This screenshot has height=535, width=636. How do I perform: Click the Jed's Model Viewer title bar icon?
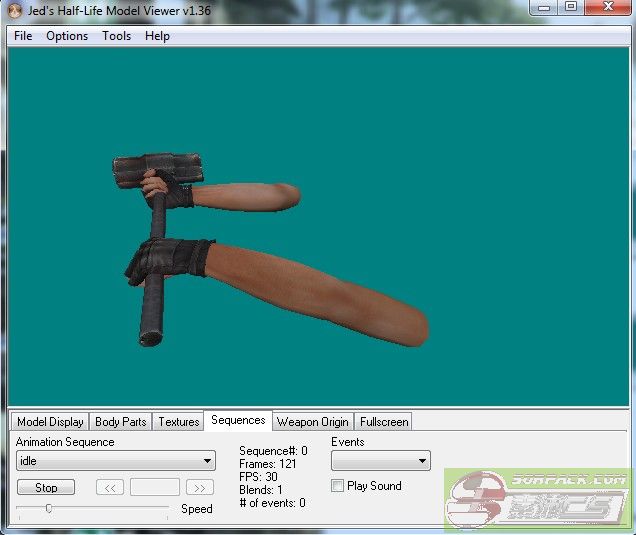(15, 11)
